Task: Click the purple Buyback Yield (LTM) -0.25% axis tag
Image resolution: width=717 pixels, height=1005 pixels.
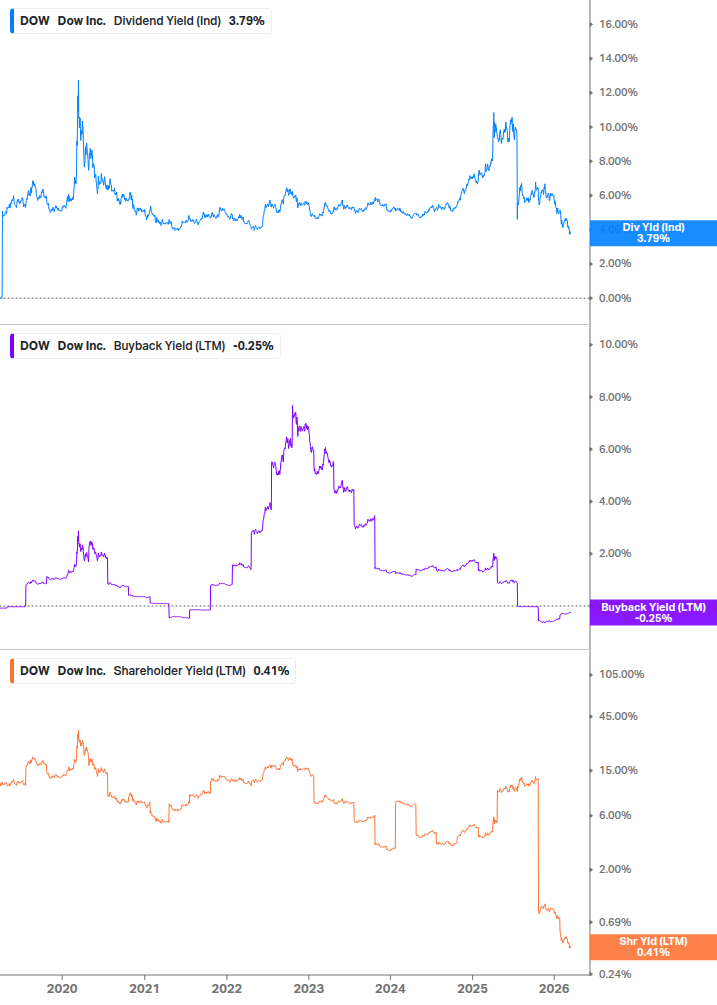Action: click(x=653, y=613)
